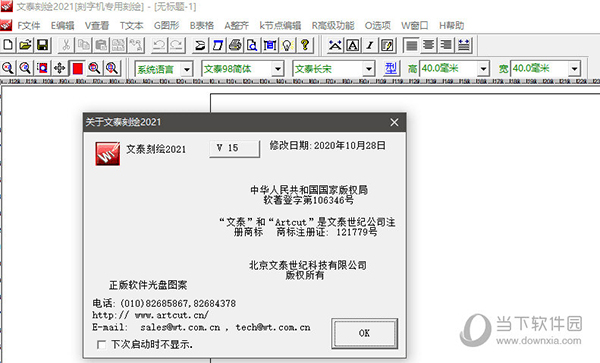Open the B表格 menu
The image size is (600, 363).
pyautogui.click(x=202, y=26)
